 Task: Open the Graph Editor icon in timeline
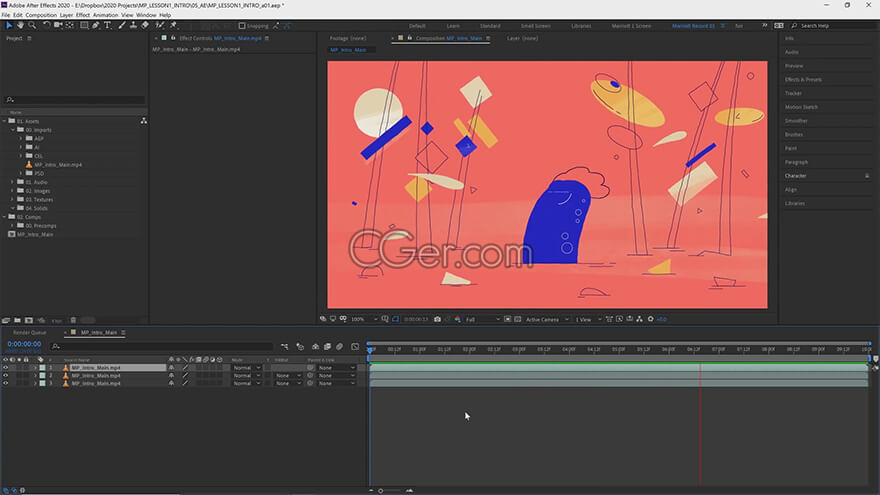[x=355, y=347]
